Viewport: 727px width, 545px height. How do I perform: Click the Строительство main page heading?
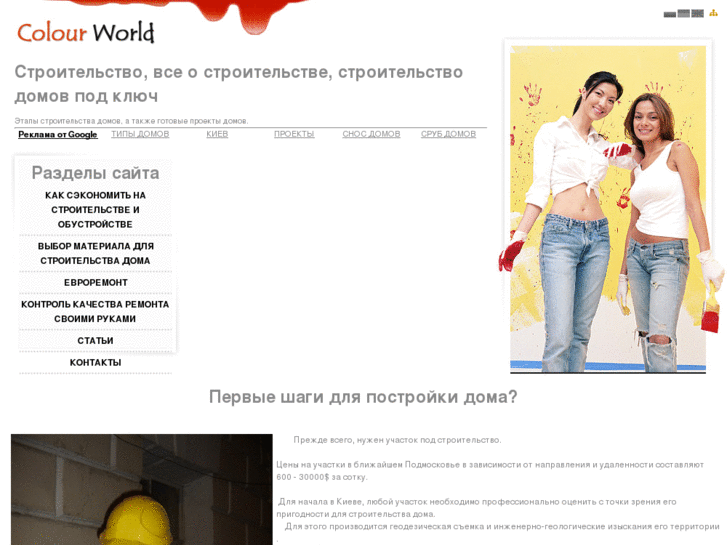coord(238,84)
